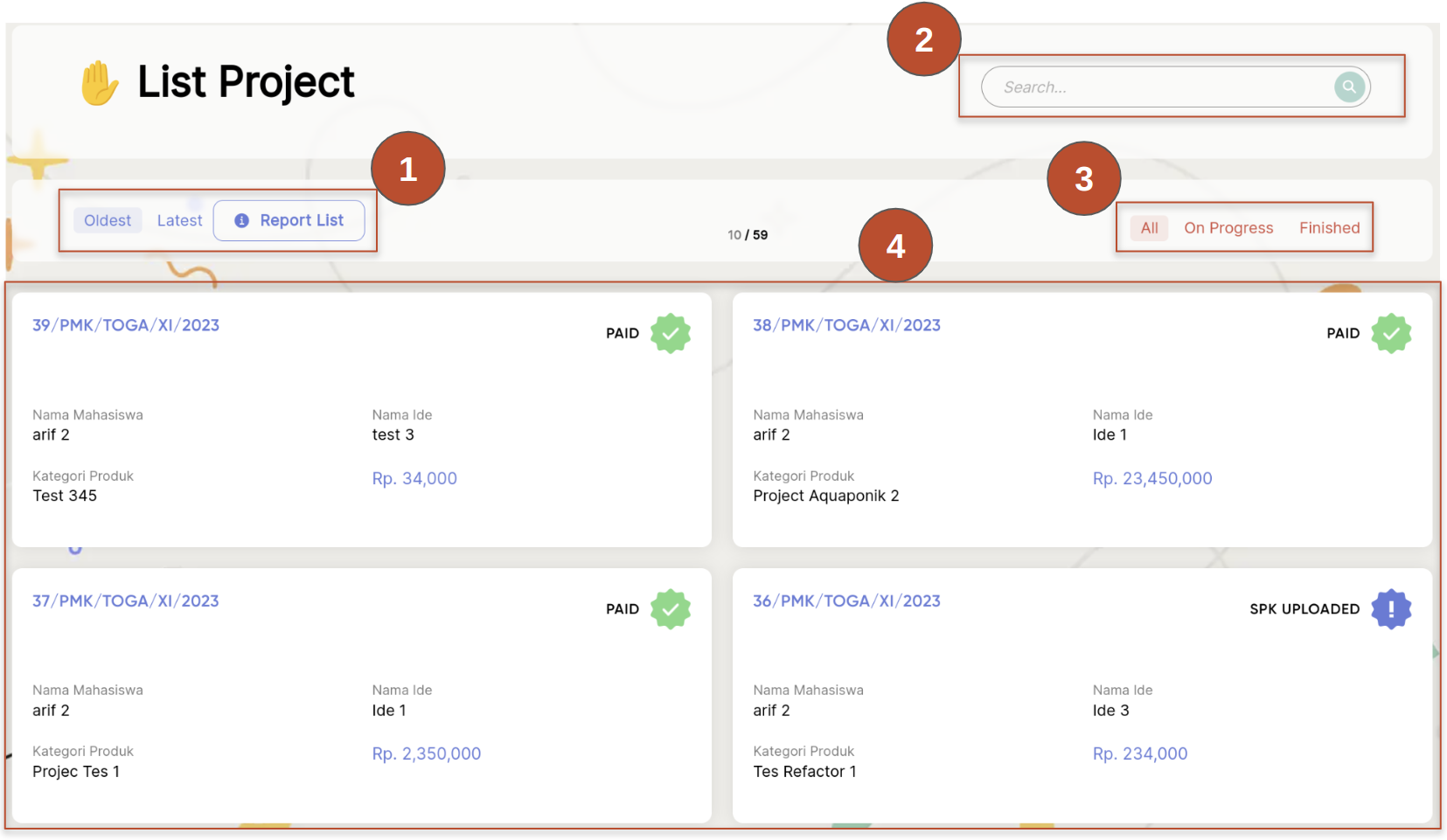Viewport: 1447px width, 840px height.
Task: Click the blue SPK Uploaded exclamation badge
Action: (x=1390, y=609)
